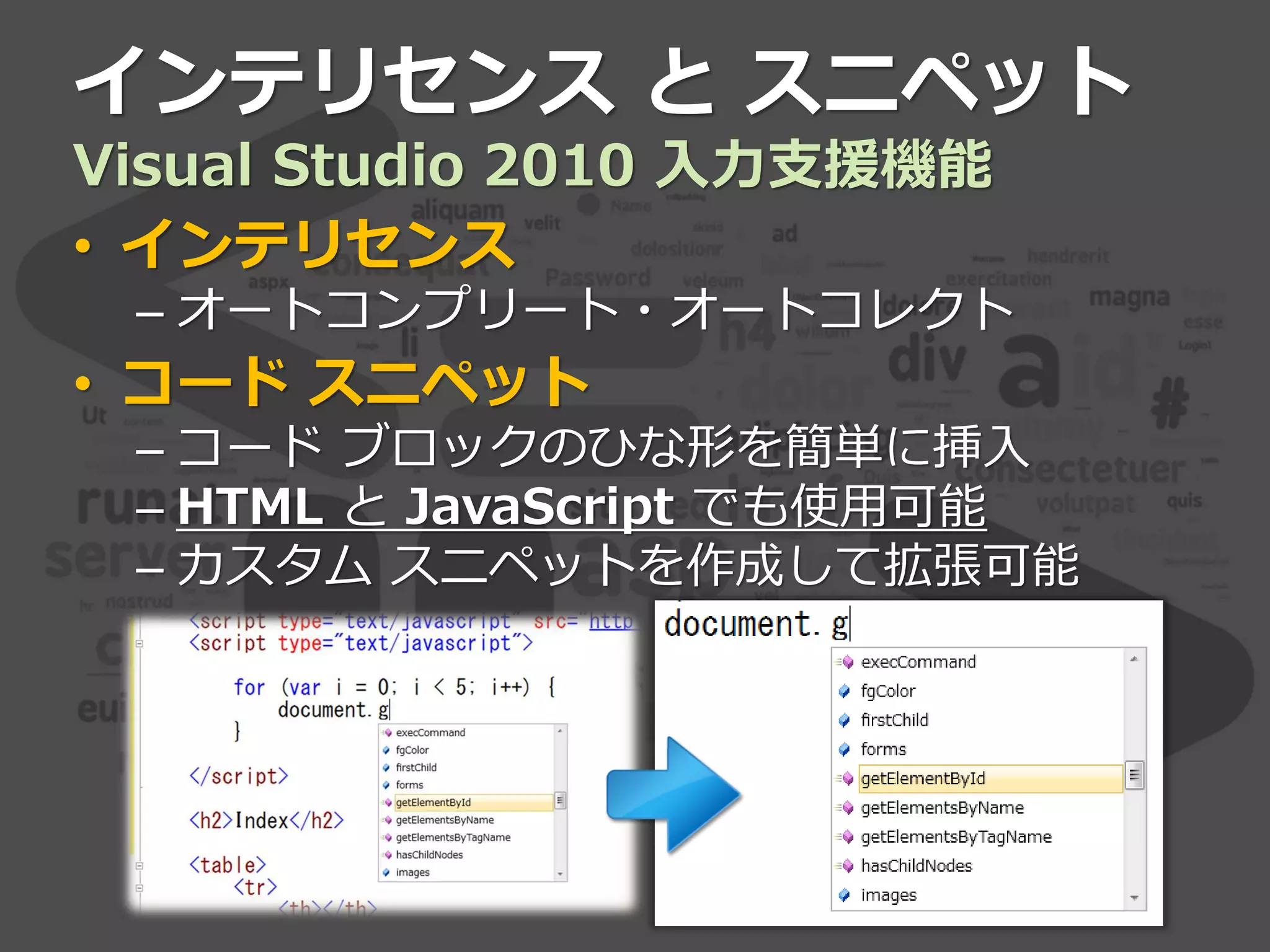
Task: Click the method icon beside getElementsByTagName in enlarged list
Action: (x=845, y=837)
